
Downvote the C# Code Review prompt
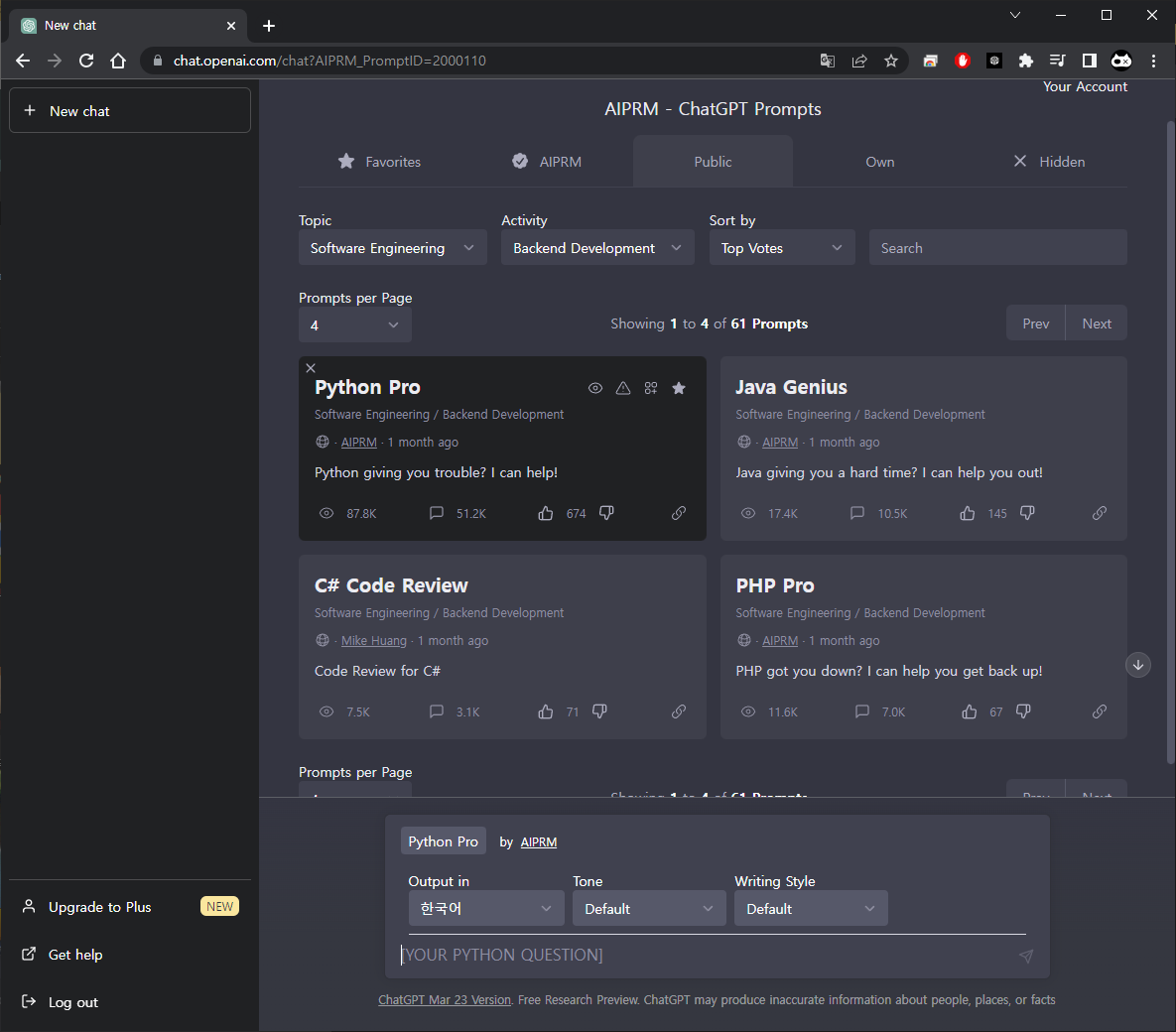(599, 711)
